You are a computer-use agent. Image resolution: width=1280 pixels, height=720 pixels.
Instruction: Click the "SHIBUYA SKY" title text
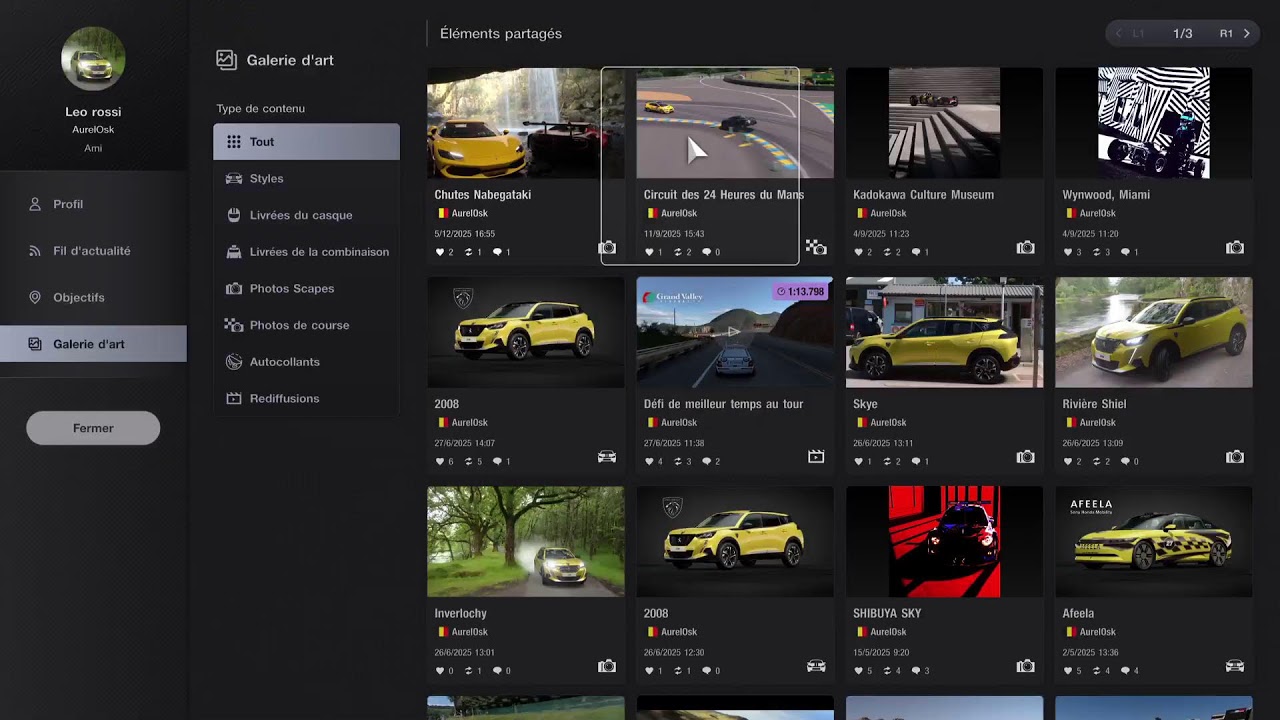pyautogui.click(x=887, y=613)
